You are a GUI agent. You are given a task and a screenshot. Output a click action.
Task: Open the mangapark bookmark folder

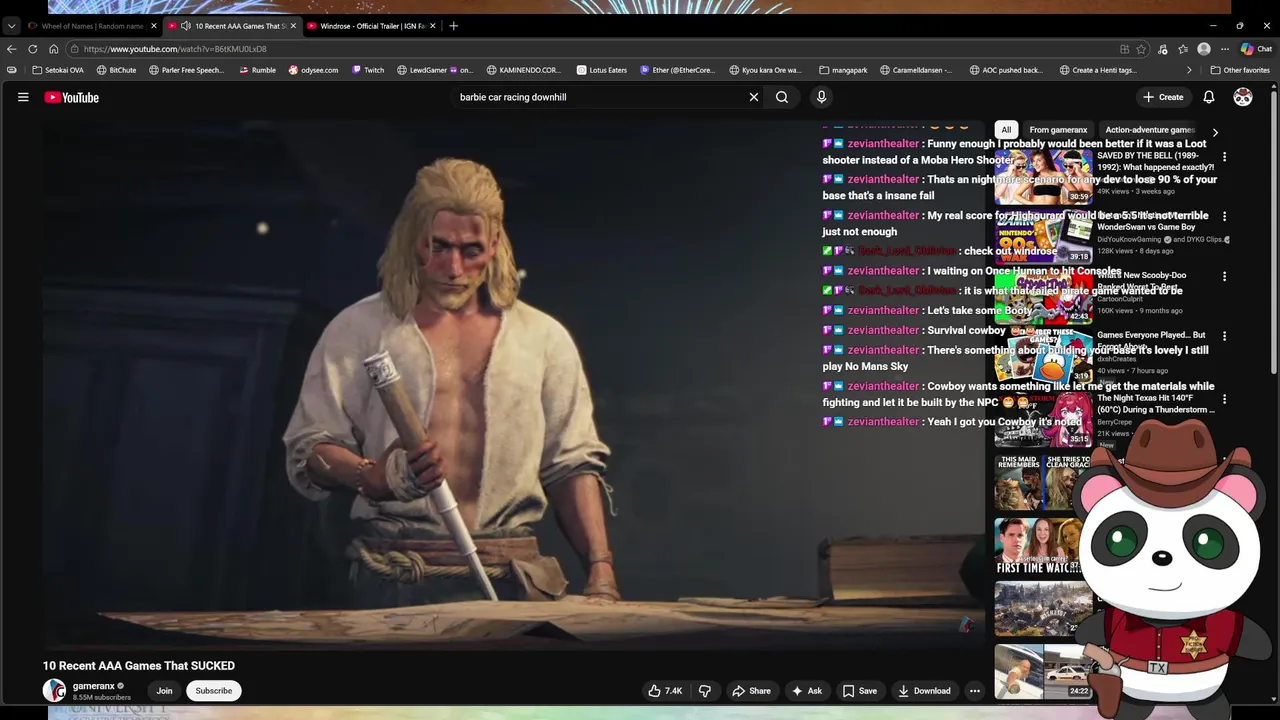click(843, 70)
